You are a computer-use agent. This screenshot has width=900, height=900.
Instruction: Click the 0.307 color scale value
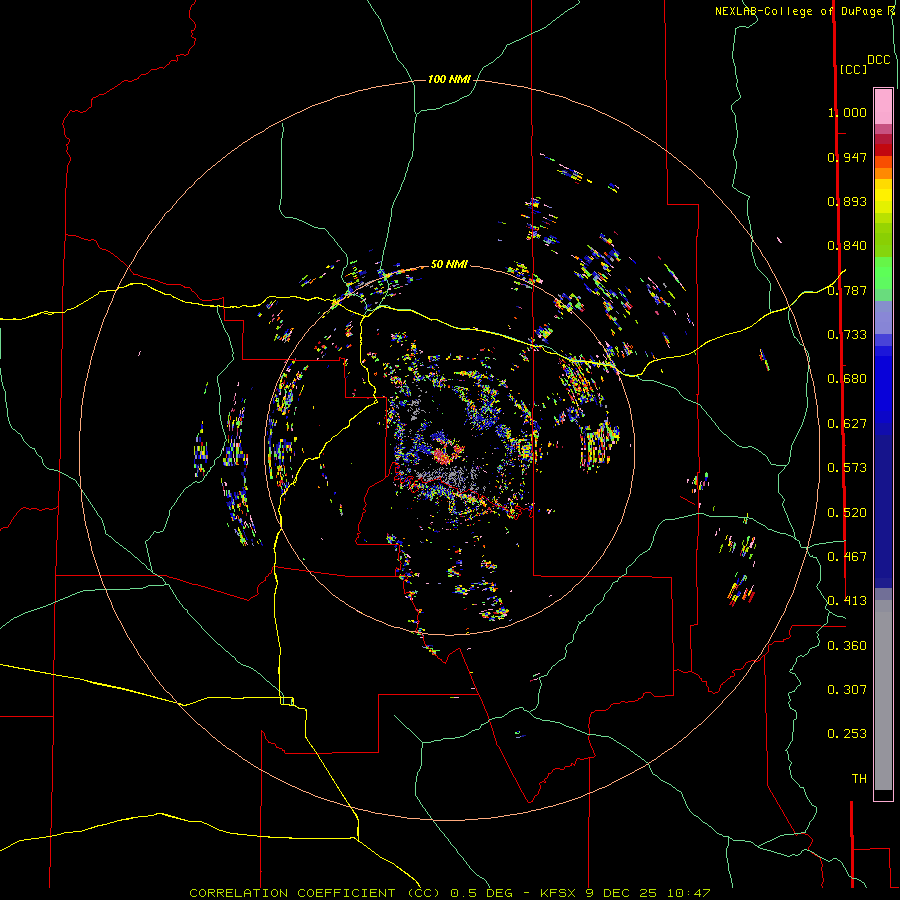[847, 690]
